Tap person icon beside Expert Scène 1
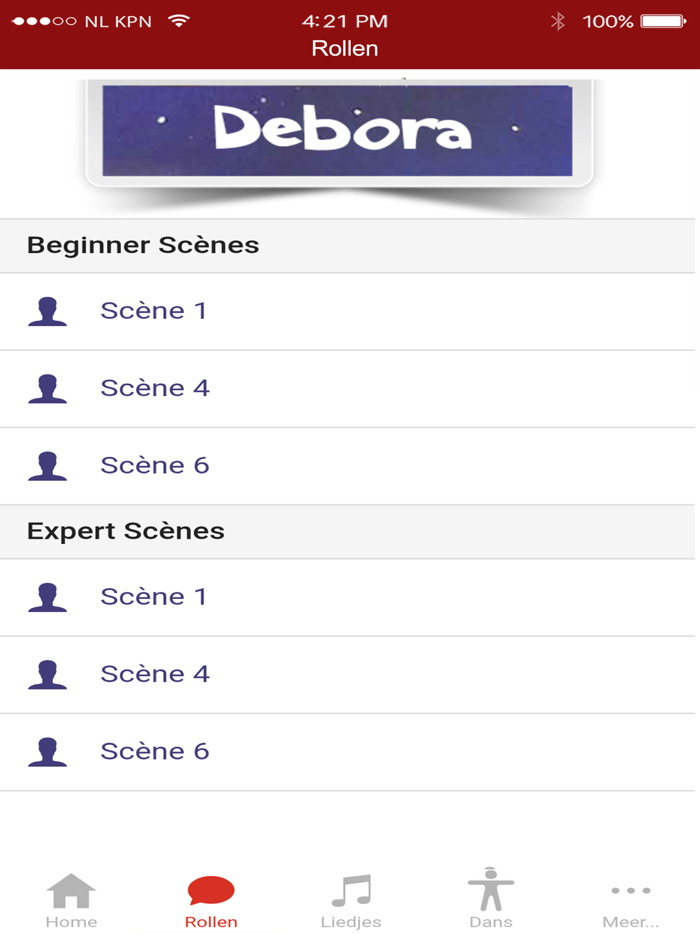This screenshot has width=700, height=934. (x=47, y=597)
